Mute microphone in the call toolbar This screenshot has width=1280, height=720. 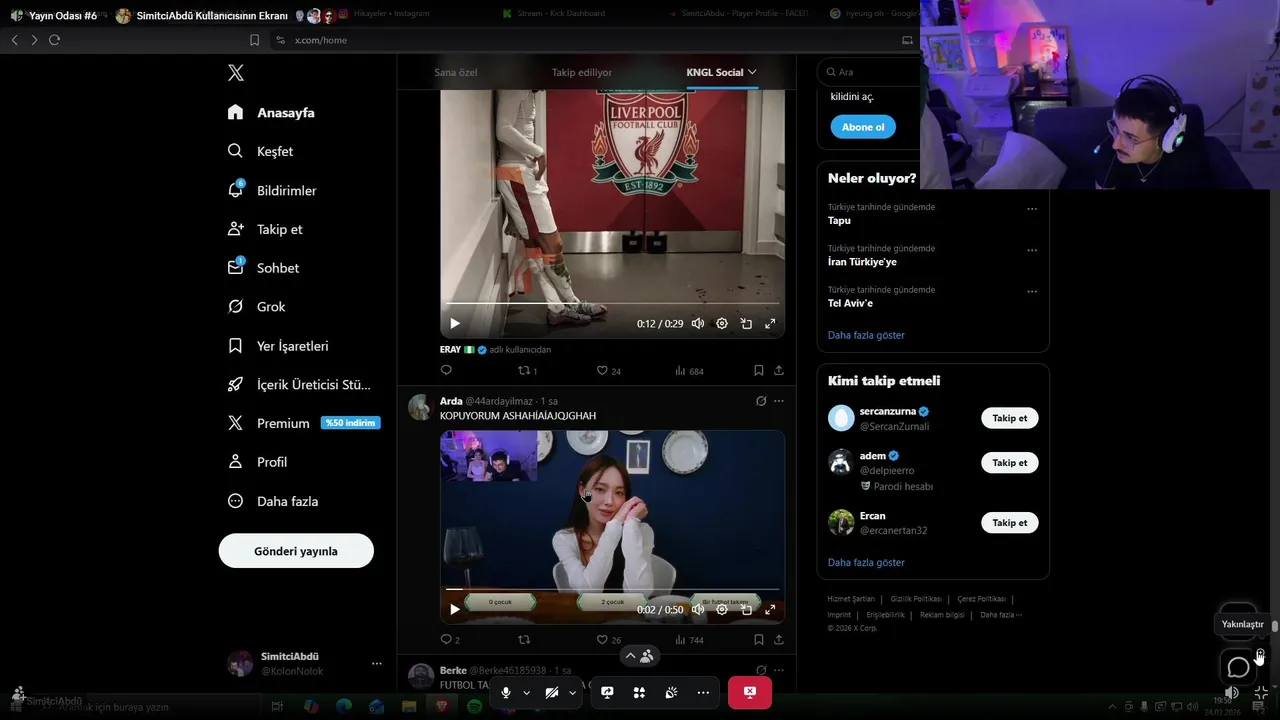pyautogui.click(x=506, y=692)
